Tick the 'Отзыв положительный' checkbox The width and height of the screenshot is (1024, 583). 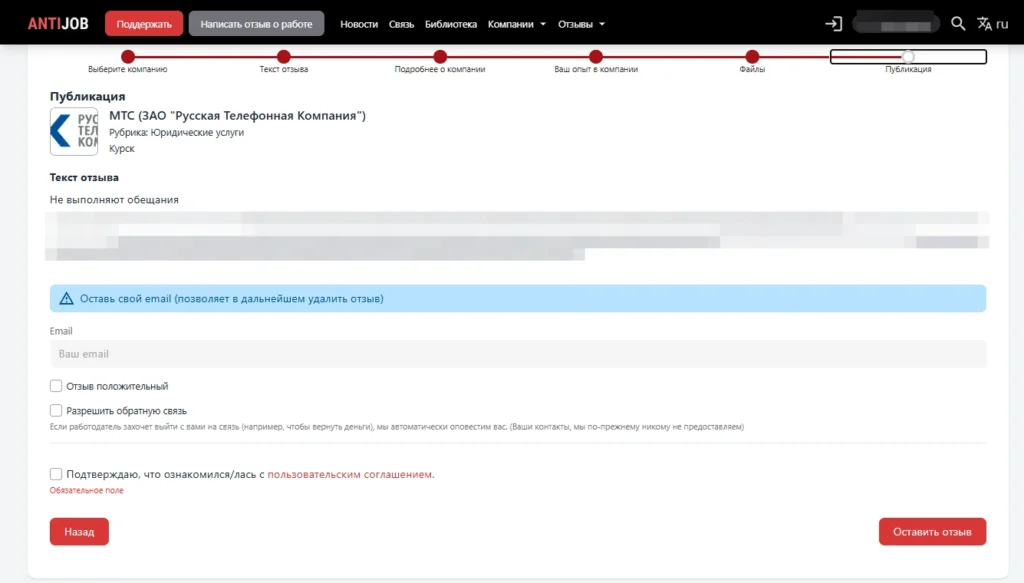56,386
